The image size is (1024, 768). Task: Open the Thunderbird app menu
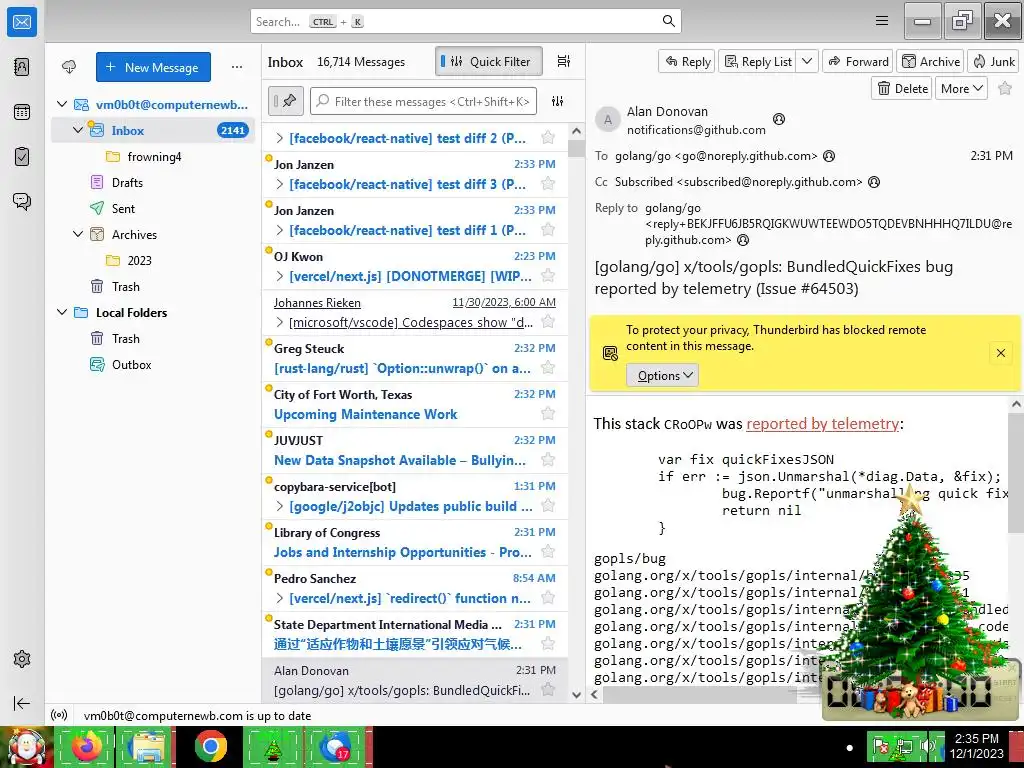tap(882, 21)
